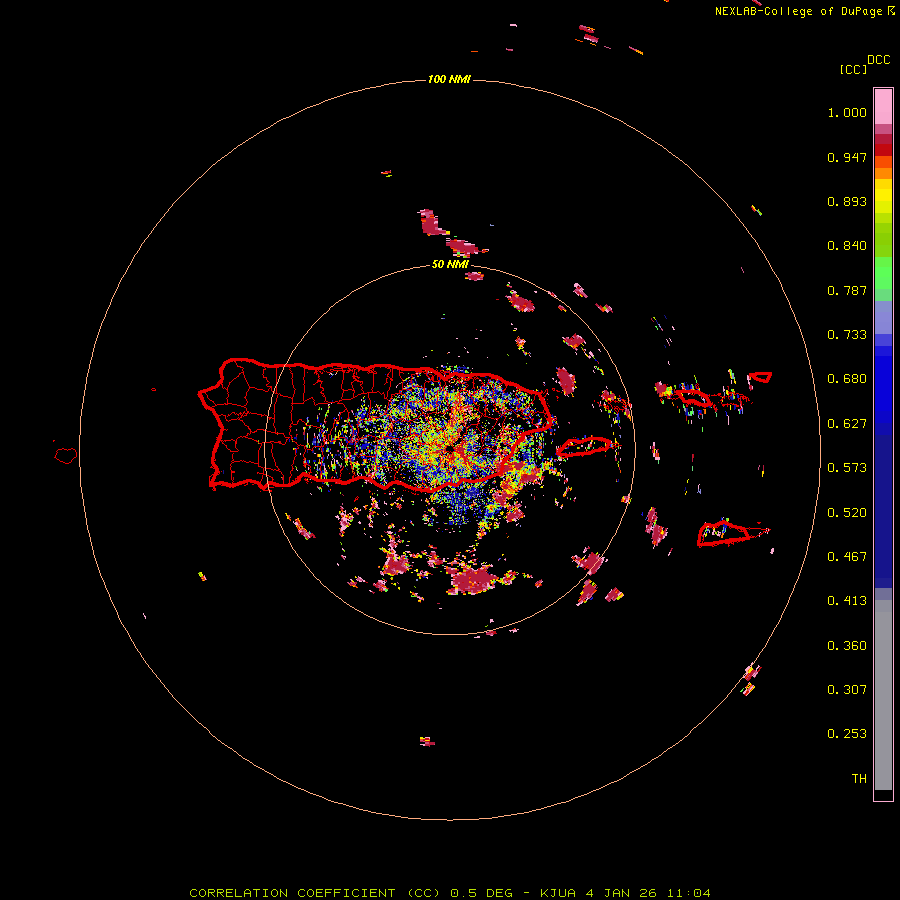The image size is (900, 900).
Task: Click the 0.253 legend value
Action: [x=847, y=734]
